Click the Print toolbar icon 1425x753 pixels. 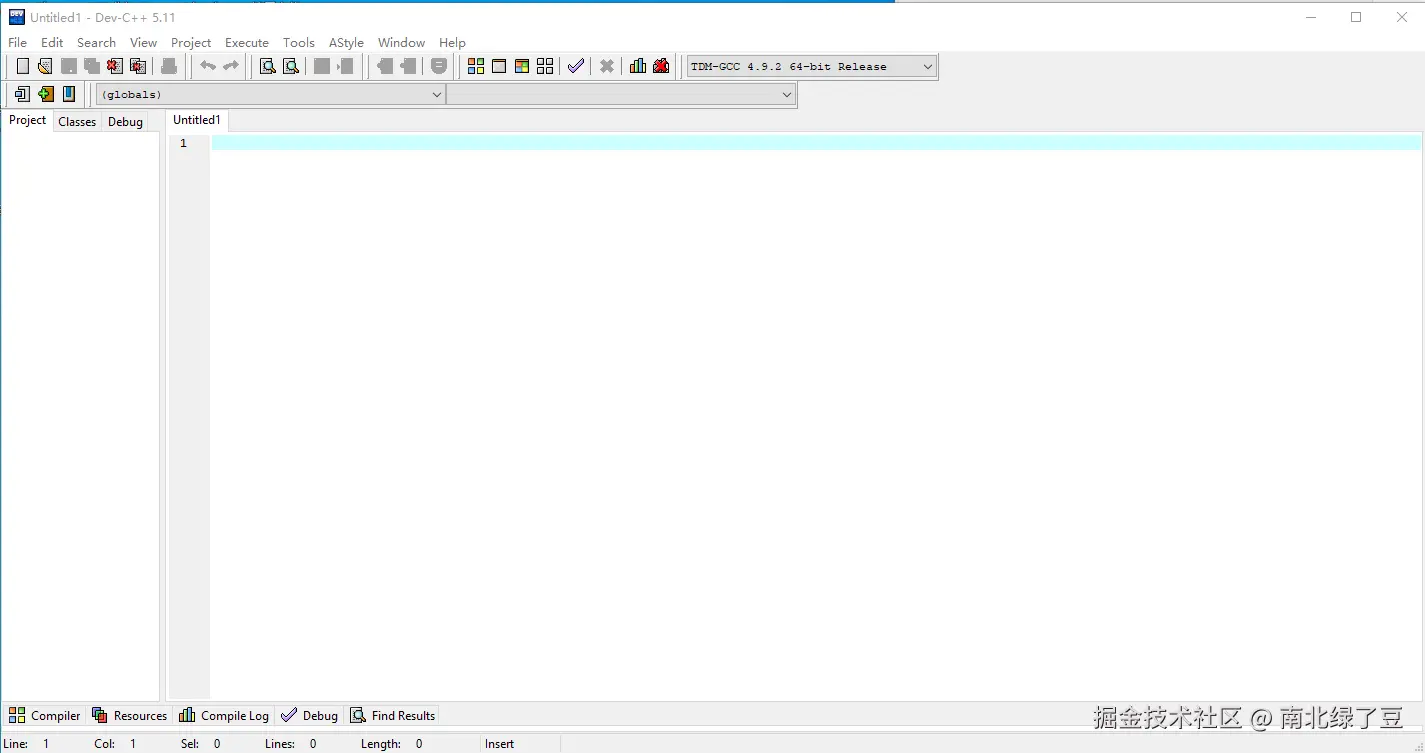pos(169,66)
